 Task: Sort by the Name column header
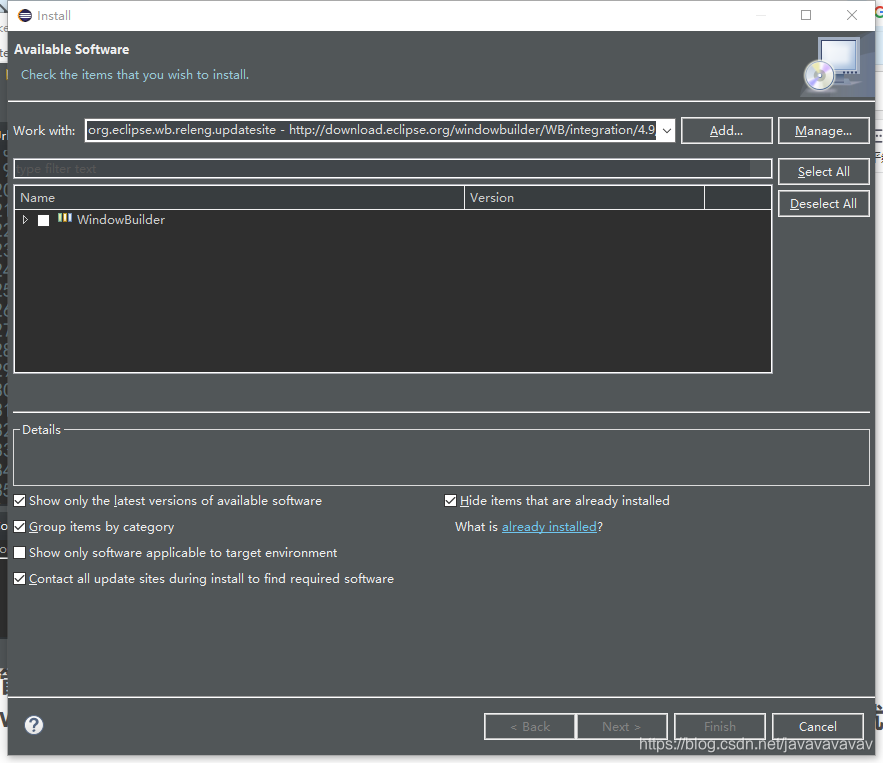[x=239, y=198]
